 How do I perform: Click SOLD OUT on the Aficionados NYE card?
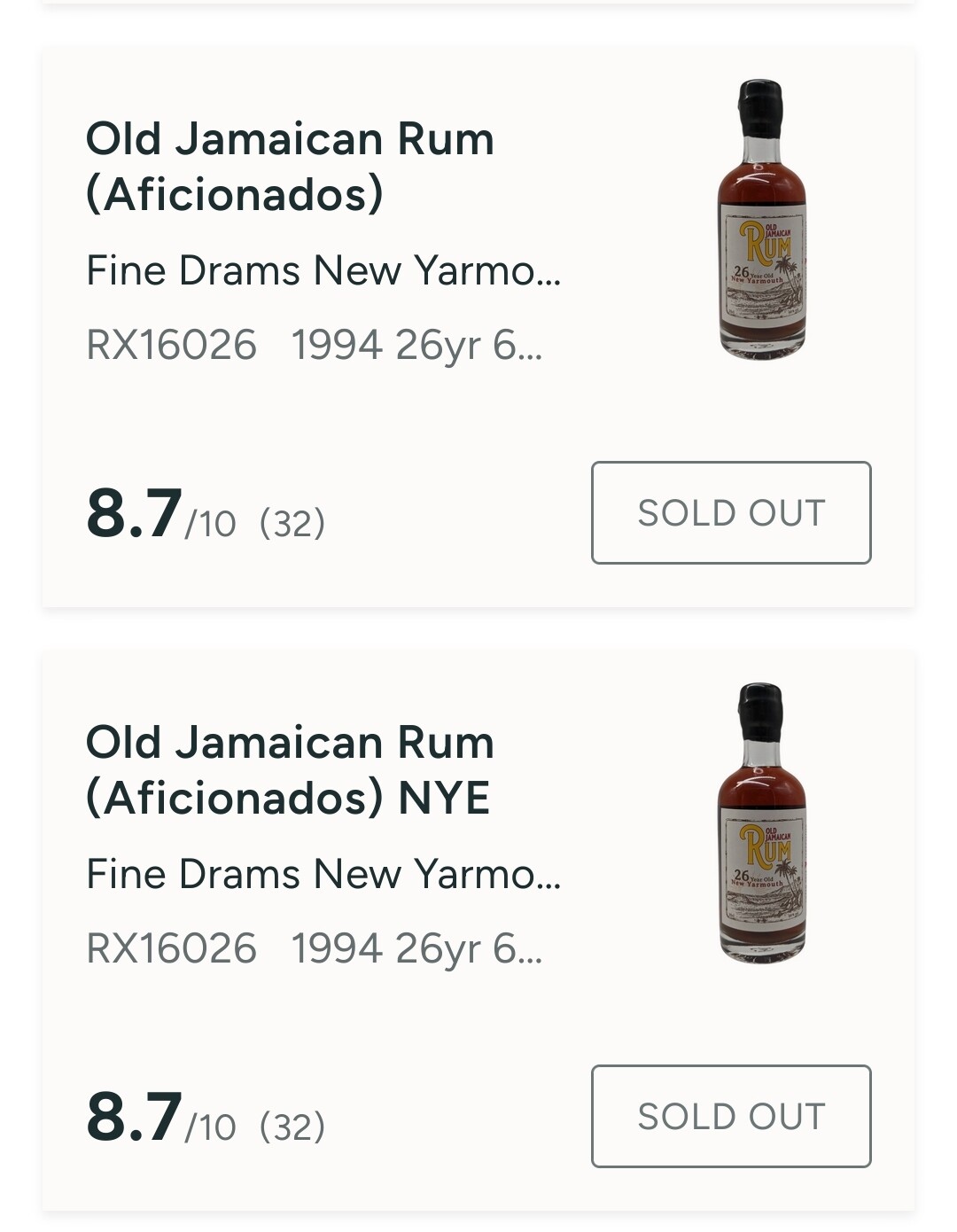tap(731, 1116)
